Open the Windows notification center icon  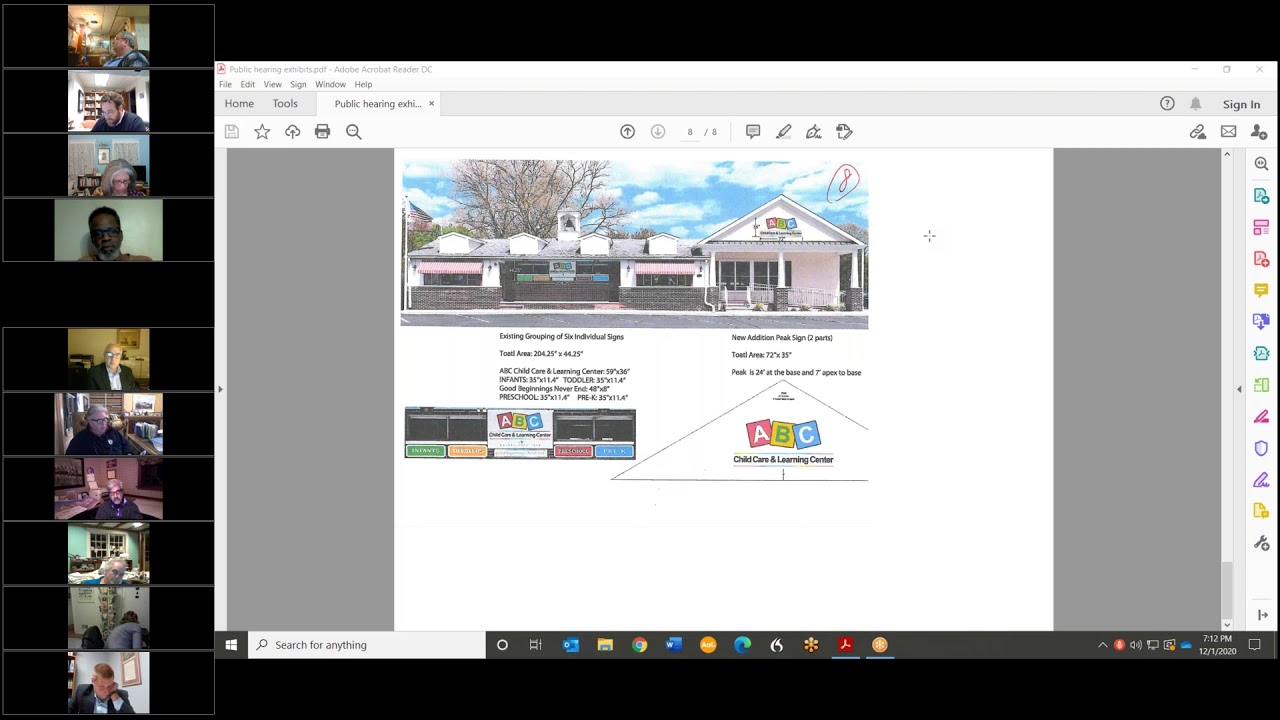click(x=1255, y=645)
